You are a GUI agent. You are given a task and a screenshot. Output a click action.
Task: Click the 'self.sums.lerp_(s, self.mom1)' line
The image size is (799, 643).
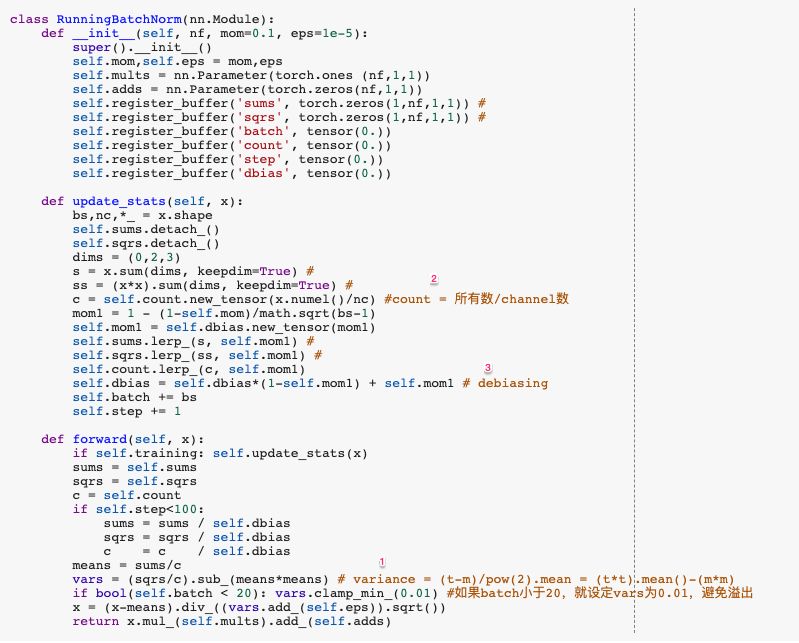coord(193,342)
